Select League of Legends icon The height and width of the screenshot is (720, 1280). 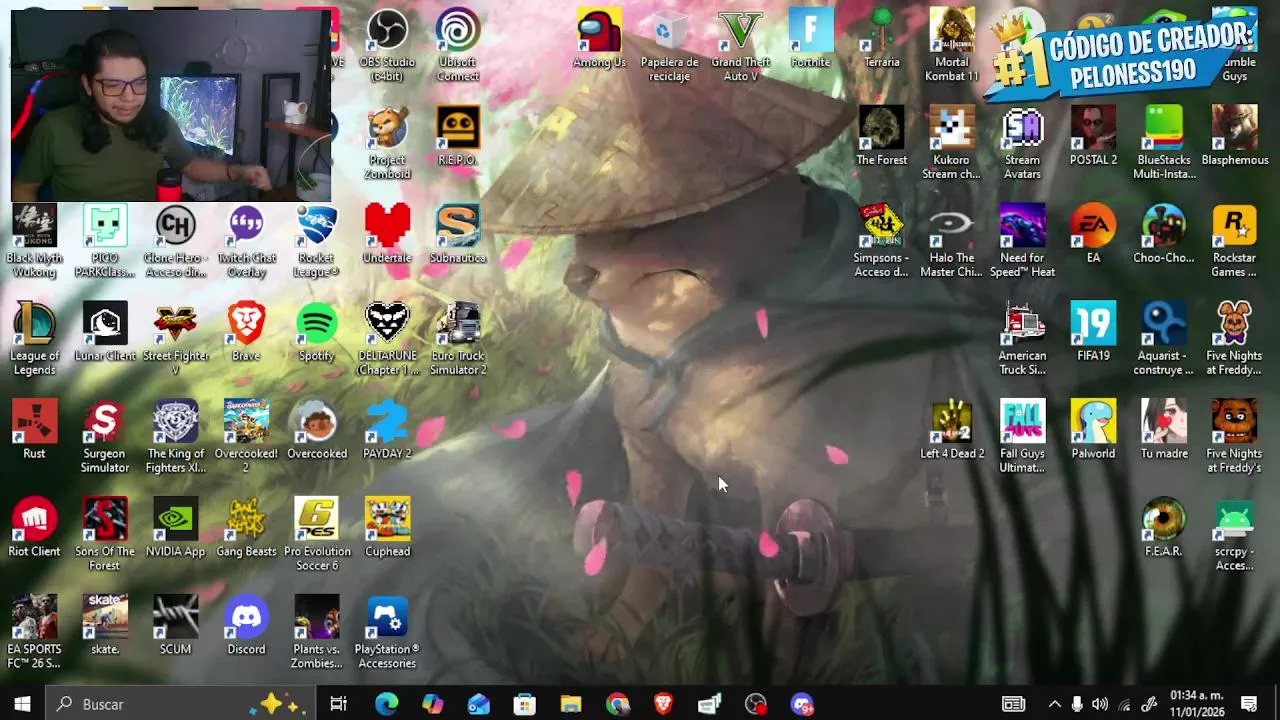point(34,338)
